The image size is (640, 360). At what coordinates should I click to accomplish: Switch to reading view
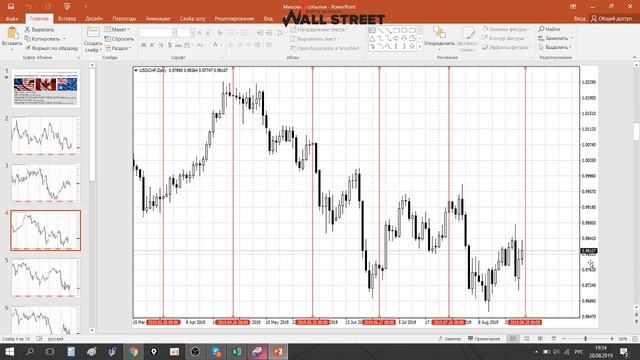[540, 339]
